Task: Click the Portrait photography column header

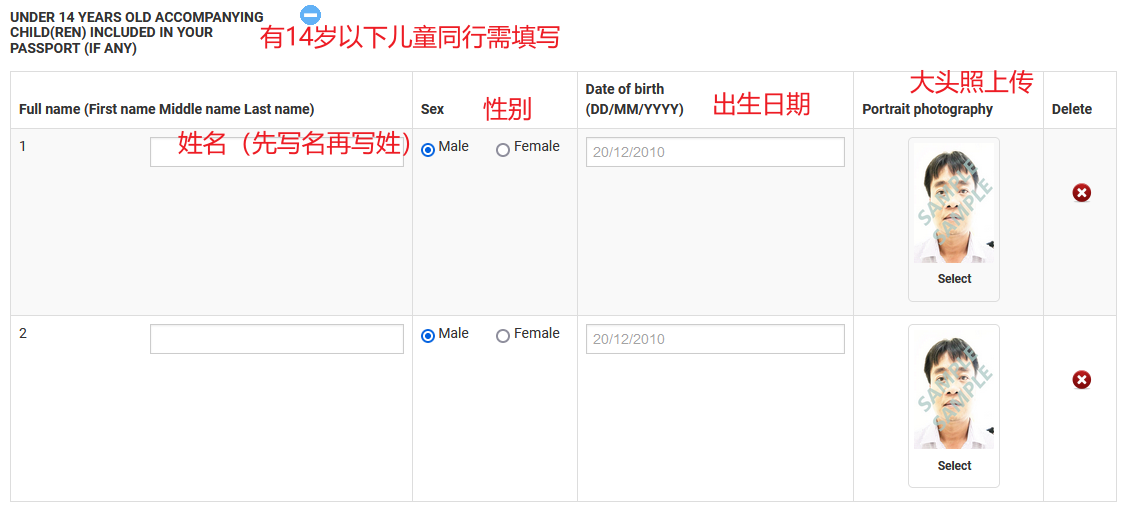Action: pos(927,109)
